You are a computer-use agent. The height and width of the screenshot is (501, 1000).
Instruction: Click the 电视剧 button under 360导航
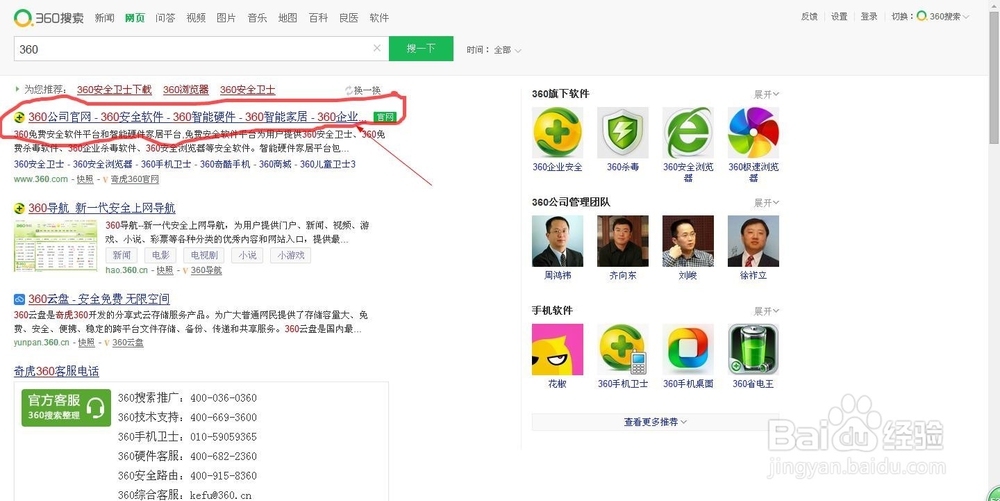pos(204,255)
